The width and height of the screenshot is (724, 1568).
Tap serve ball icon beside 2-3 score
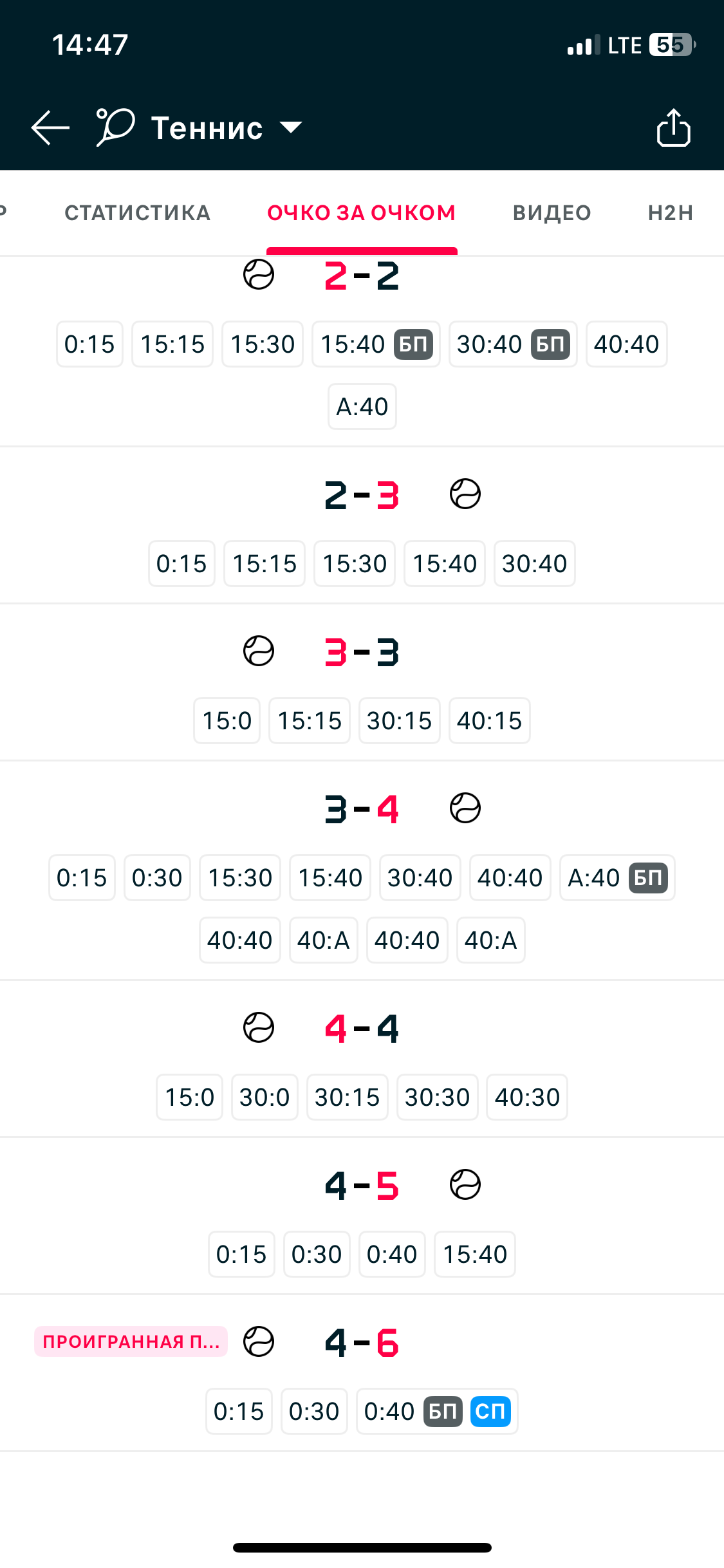(x=465, y=494)
